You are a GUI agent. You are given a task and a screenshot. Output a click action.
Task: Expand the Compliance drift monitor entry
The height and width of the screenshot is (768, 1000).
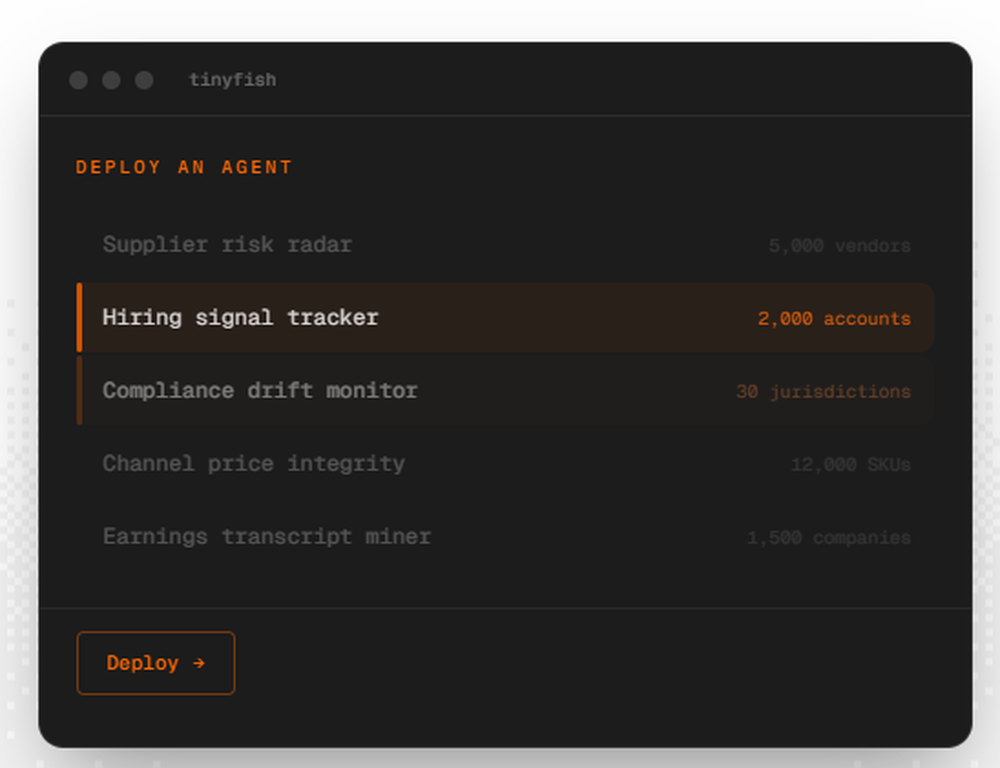click(259, 391)
